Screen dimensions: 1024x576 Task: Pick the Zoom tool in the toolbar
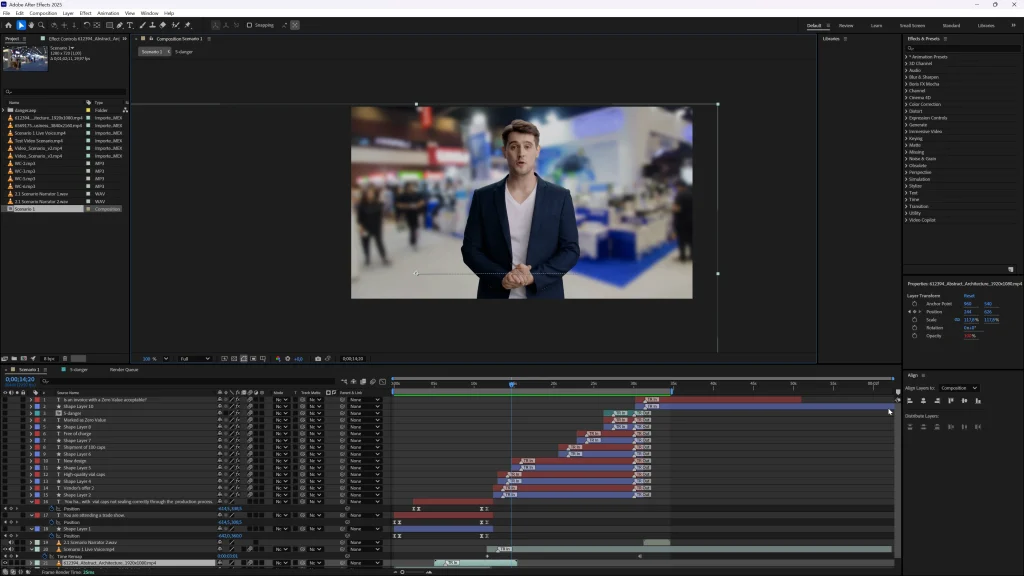pos(41,25)
